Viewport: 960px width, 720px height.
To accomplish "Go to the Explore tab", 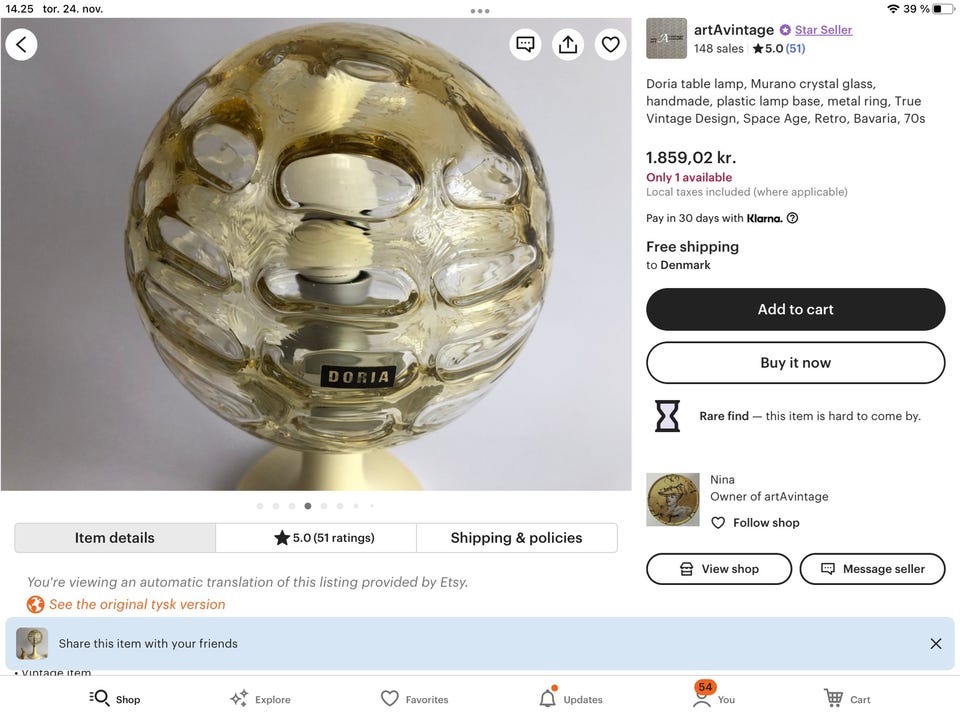I will click(x=260, y=698).
